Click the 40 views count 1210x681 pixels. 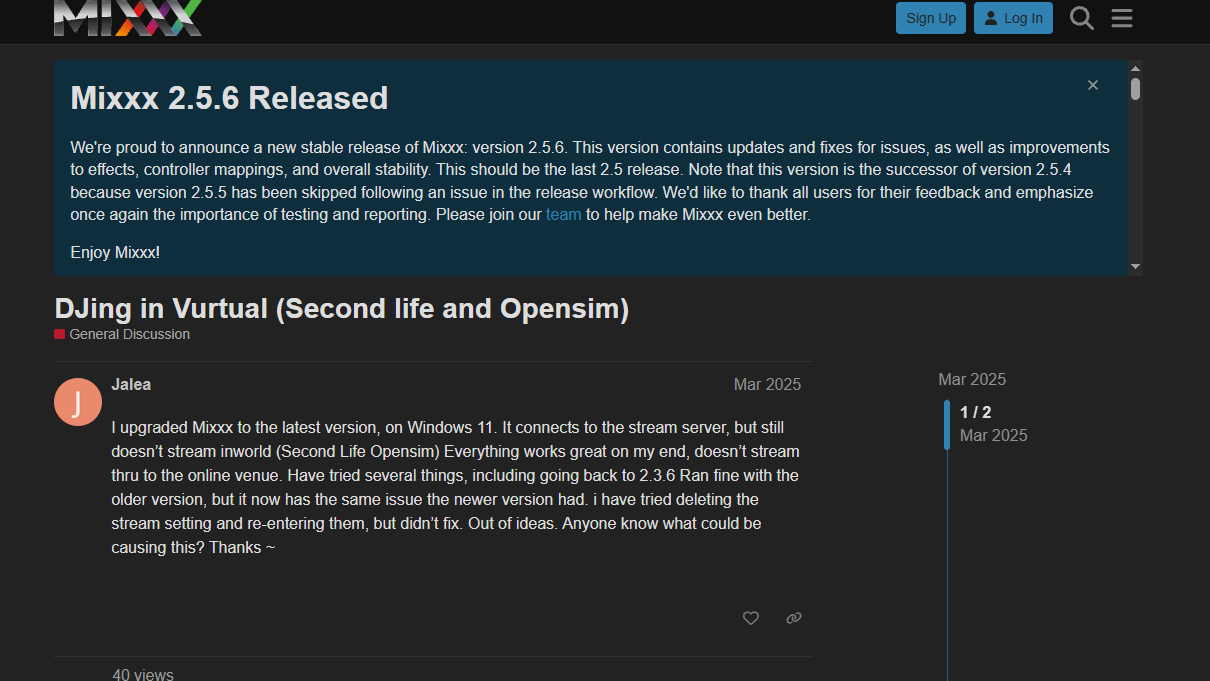pyautogui.click(x=143, y=675)
